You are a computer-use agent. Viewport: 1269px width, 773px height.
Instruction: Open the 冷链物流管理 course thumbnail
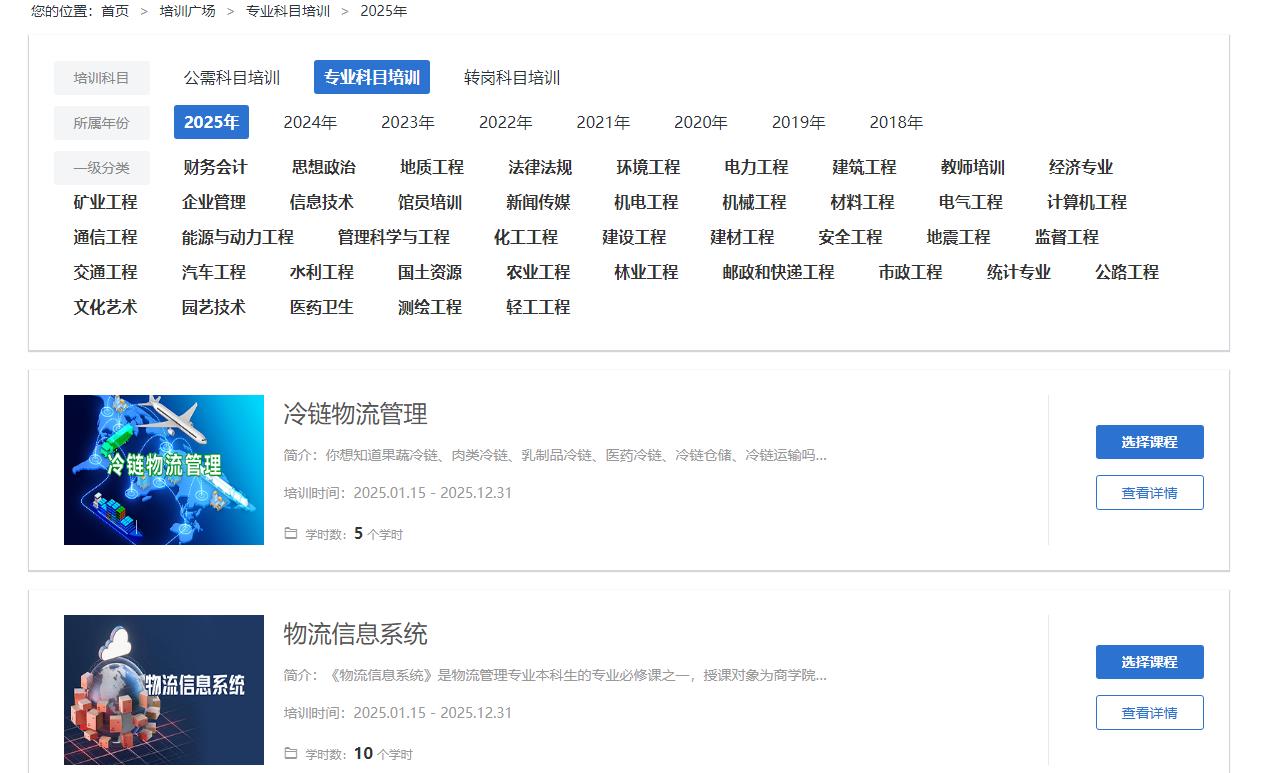[x=164, y=470]
